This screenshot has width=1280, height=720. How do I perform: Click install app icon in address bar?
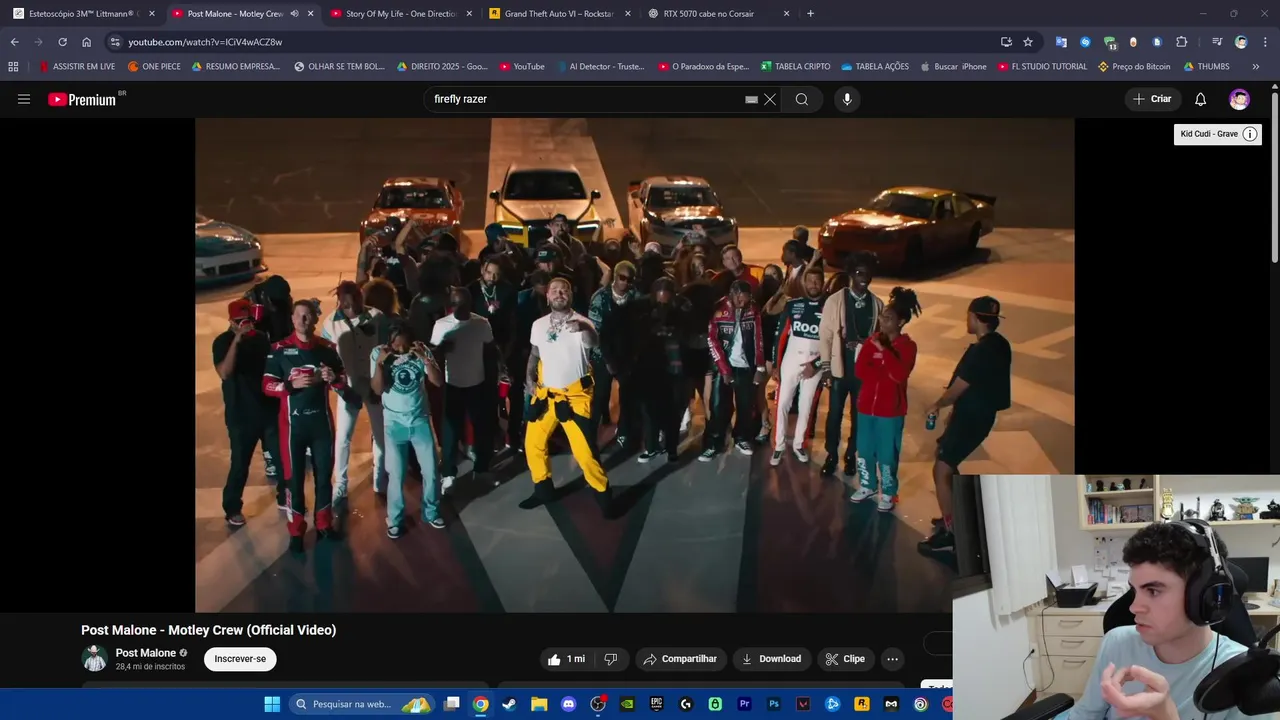(1006, 42)
